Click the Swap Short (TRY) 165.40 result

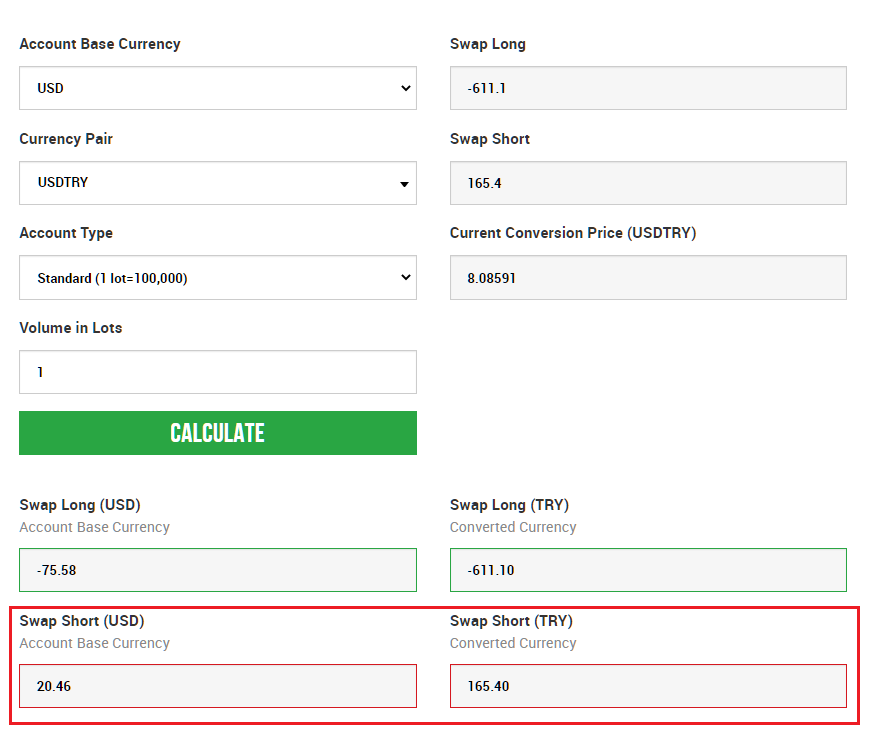pyautogui.click(x=648, y=686)
